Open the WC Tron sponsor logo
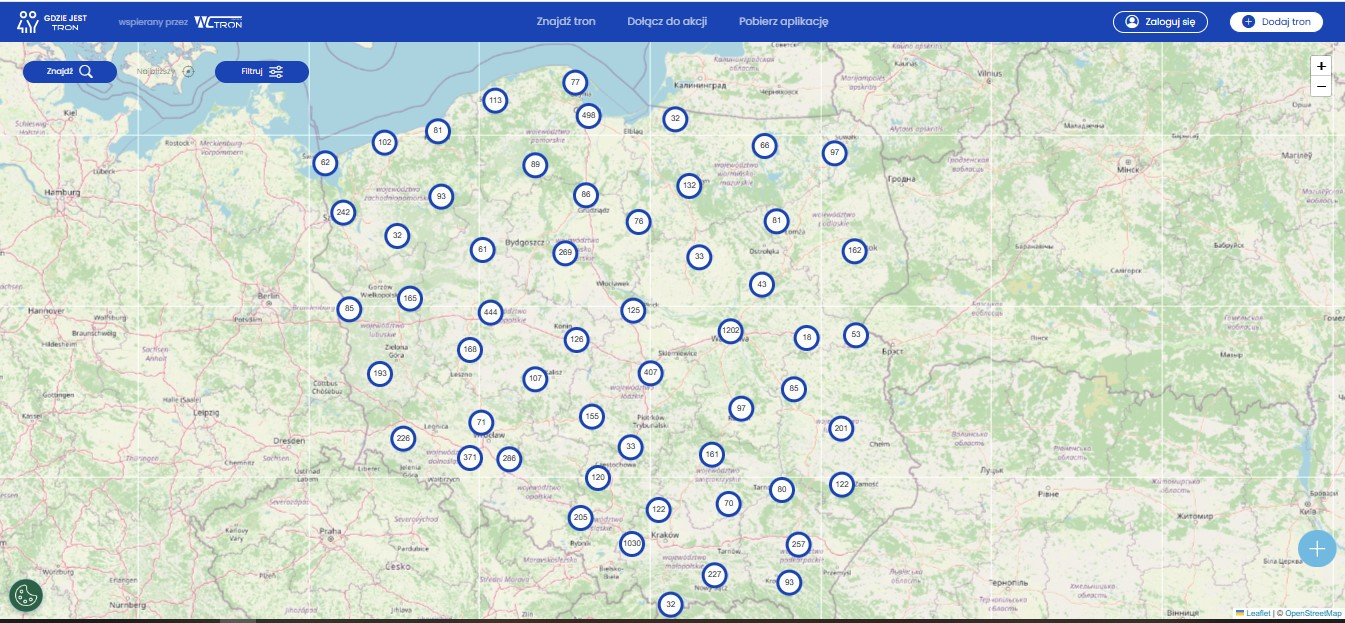This screenshot has height=623, width=1345. [x=218, y=22]
